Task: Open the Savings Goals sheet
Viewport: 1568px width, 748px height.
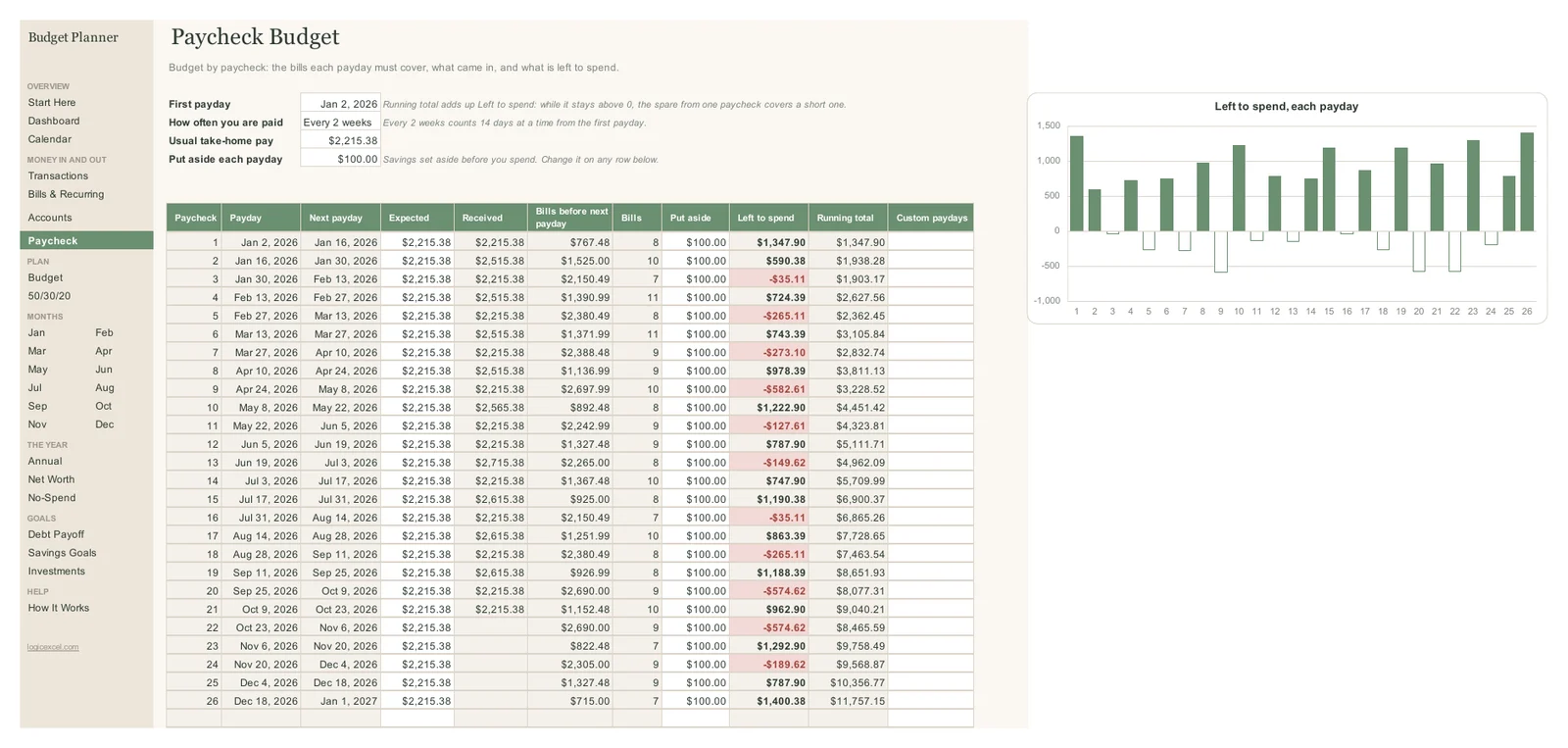Action: [62, 553]
